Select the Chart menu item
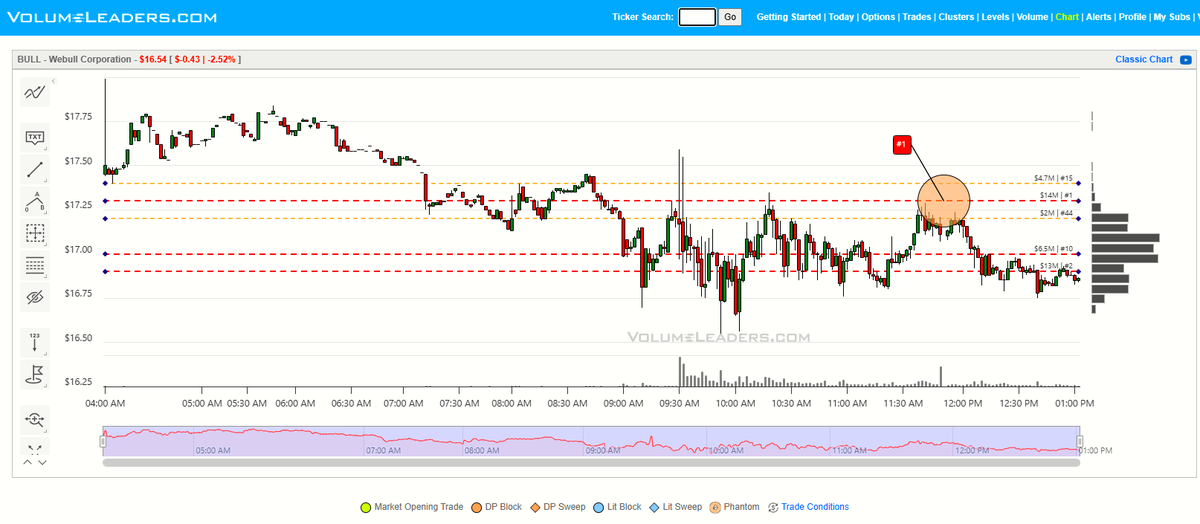This screenshot has width=1200, height=524. 1067,17
